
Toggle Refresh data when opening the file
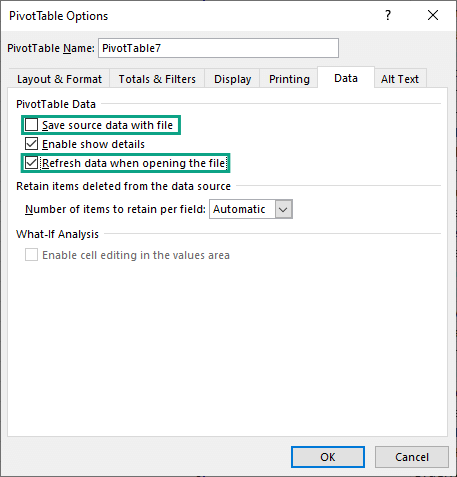(x=32, y=163)
